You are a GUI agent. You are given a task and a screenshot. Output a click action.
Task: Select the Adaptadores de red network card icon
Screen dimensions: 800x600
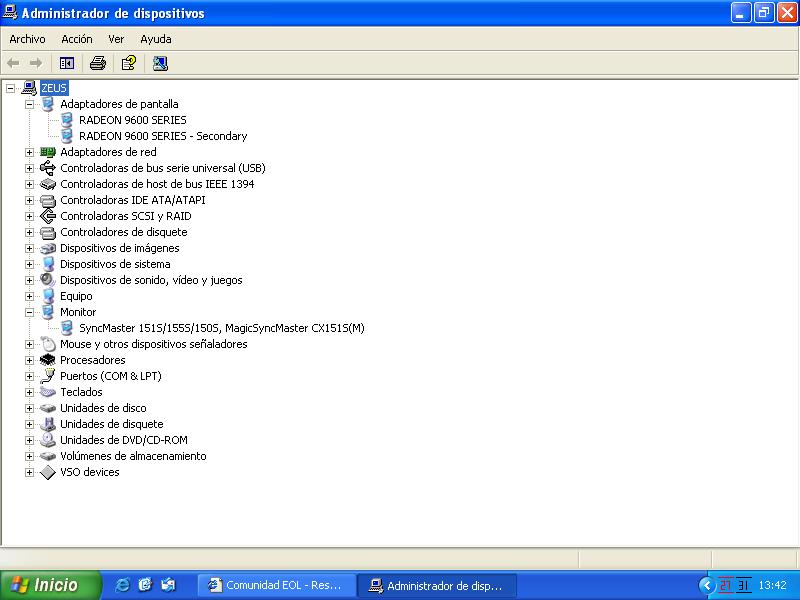(47, 152)
